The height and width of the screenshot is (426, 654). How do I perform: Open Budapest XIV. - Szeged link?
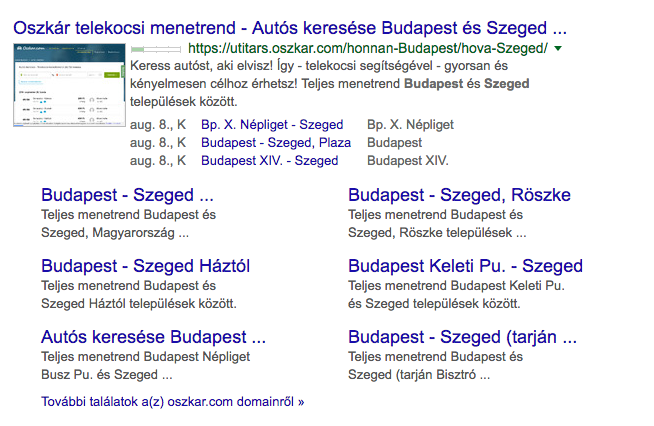pyautogui.click(x=269, y=161)
